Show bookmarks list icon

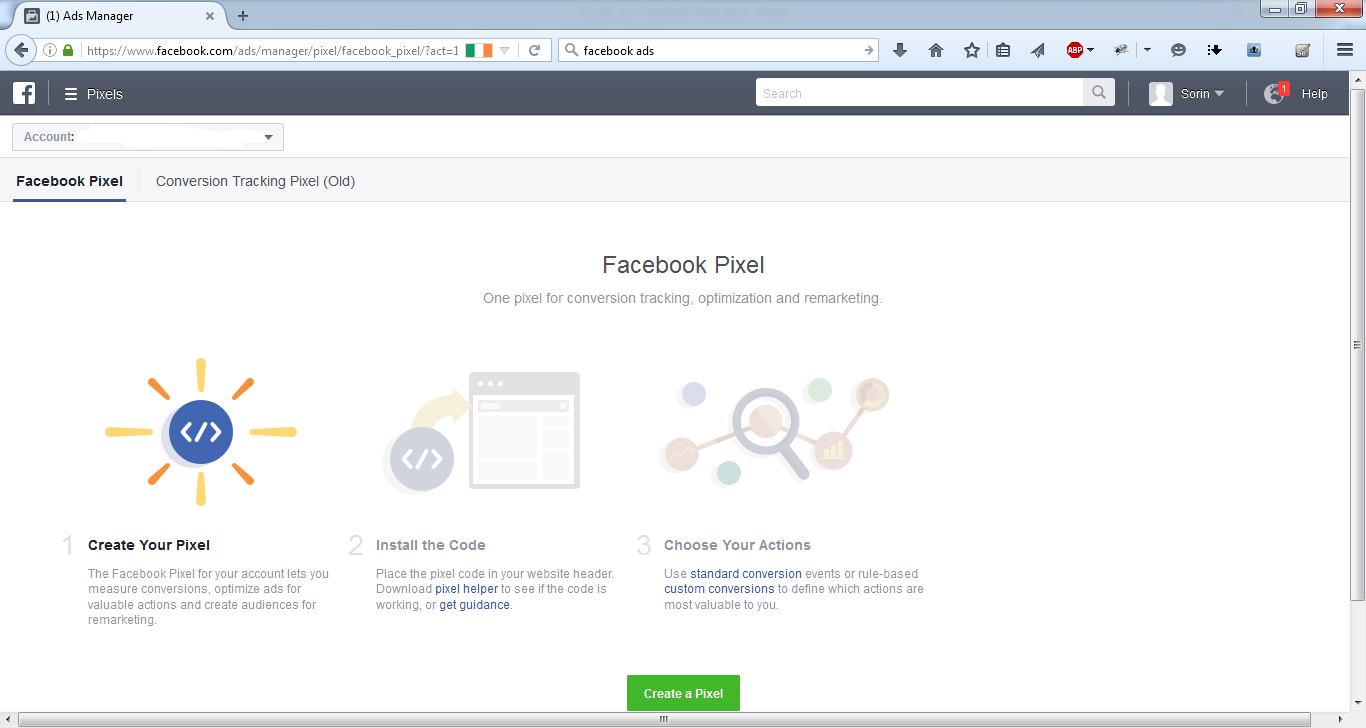pyautogui.click(x=1003, y=50)
